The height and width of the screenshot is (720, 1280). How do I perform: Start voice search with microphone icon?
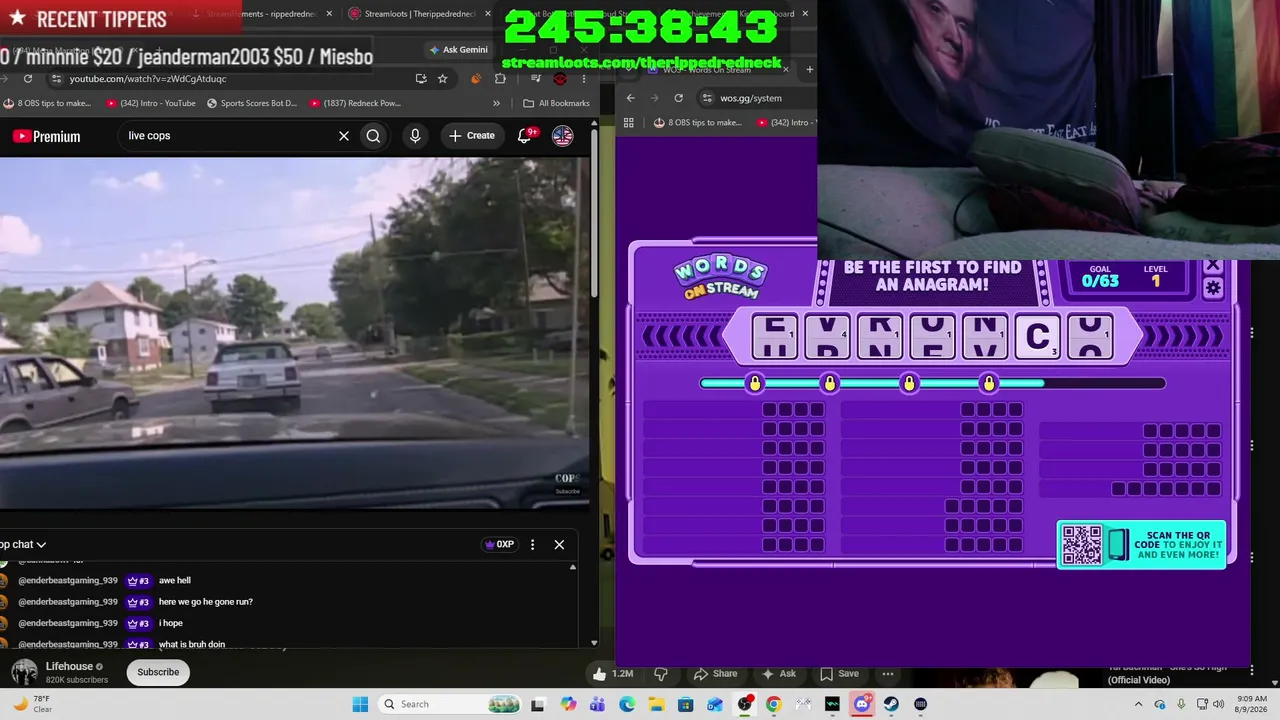click(x=415, y=136)
